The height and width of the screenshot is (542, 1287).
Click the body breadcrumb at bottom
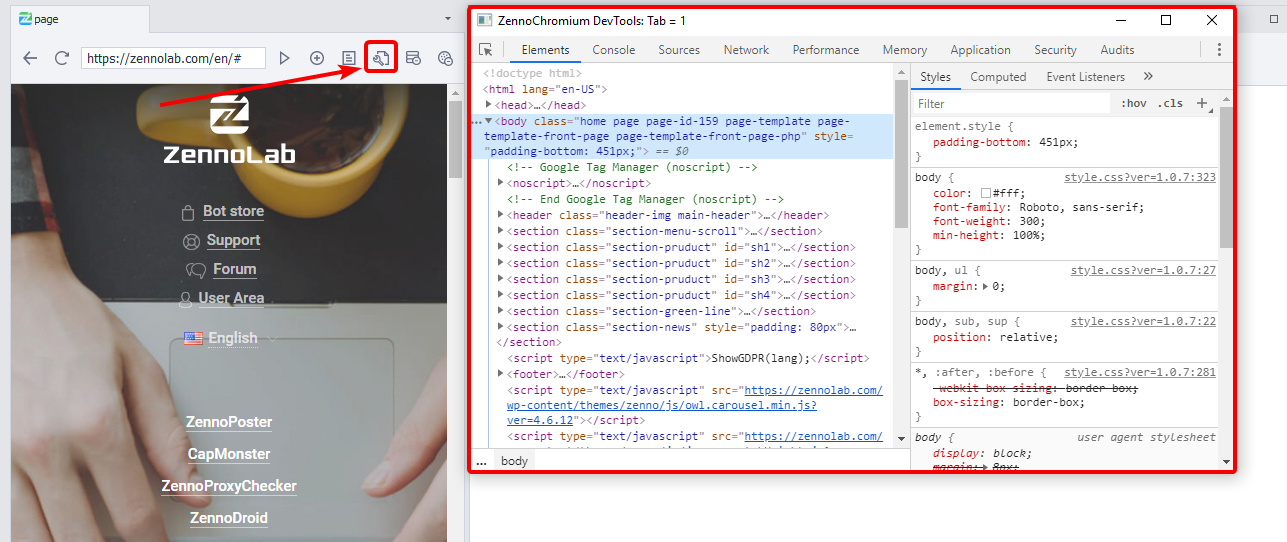tap(514, 461)
